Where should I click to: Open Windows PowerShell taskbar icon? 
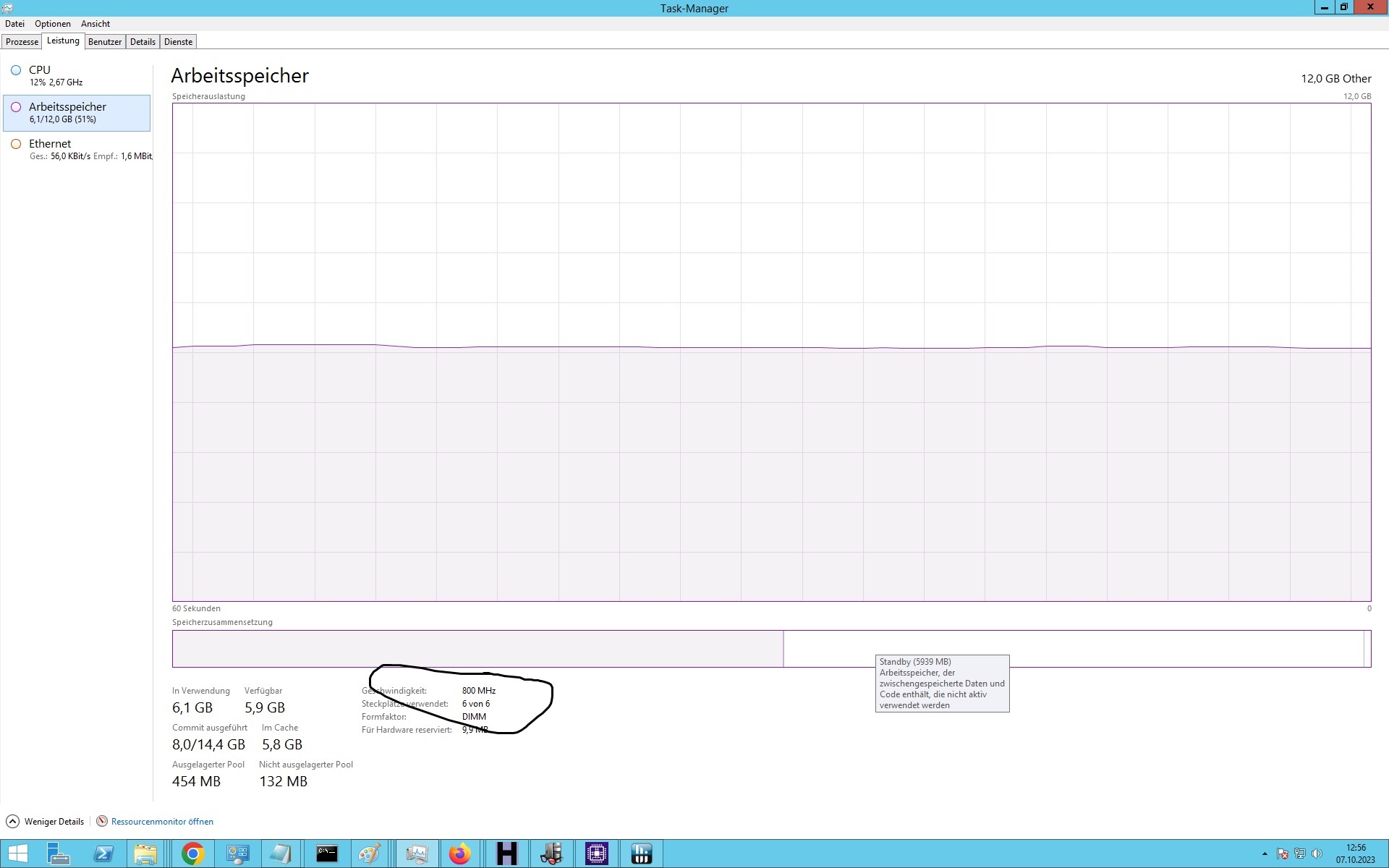click(x=103, y=854)
